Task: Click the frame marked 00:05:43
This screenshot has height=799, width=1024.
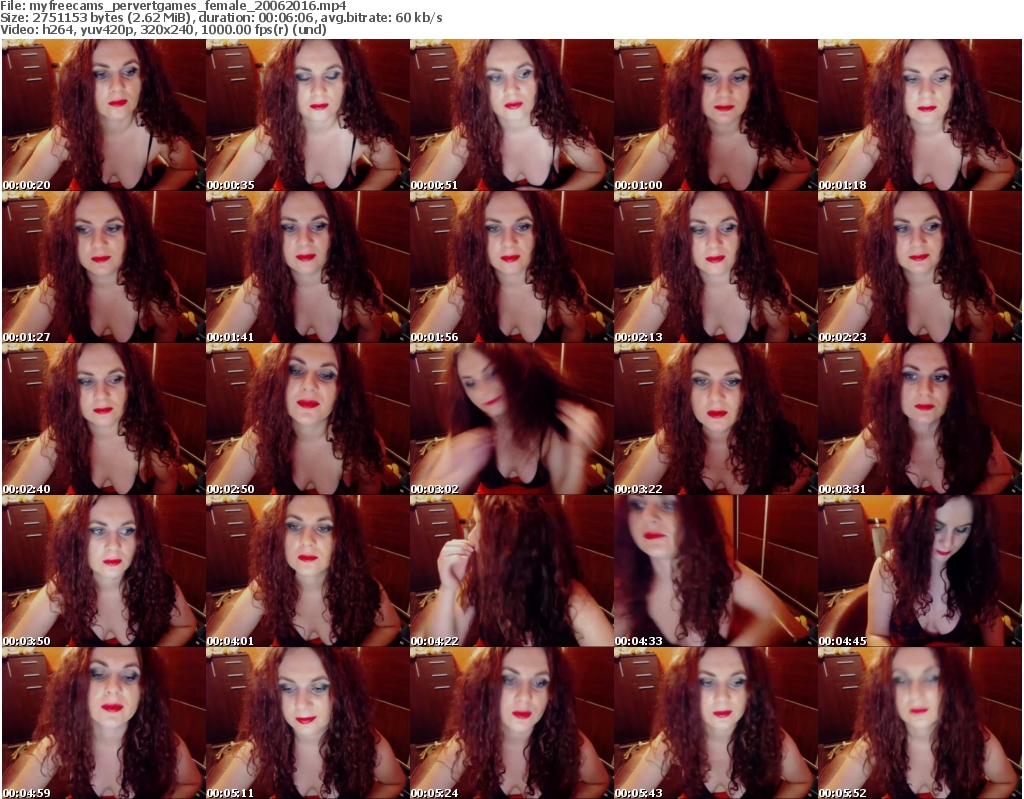Action: [716, 723]
